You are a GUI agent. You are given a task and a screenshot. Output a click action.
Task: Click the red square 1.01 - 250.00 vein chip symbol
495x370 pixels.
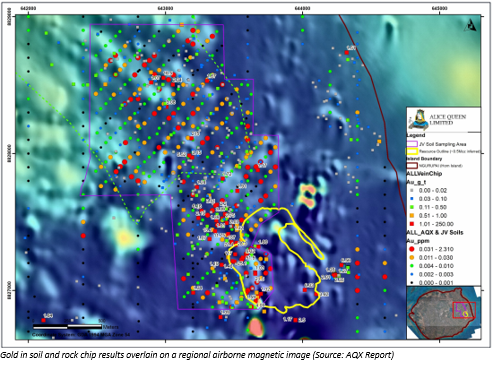pos(412,224)
